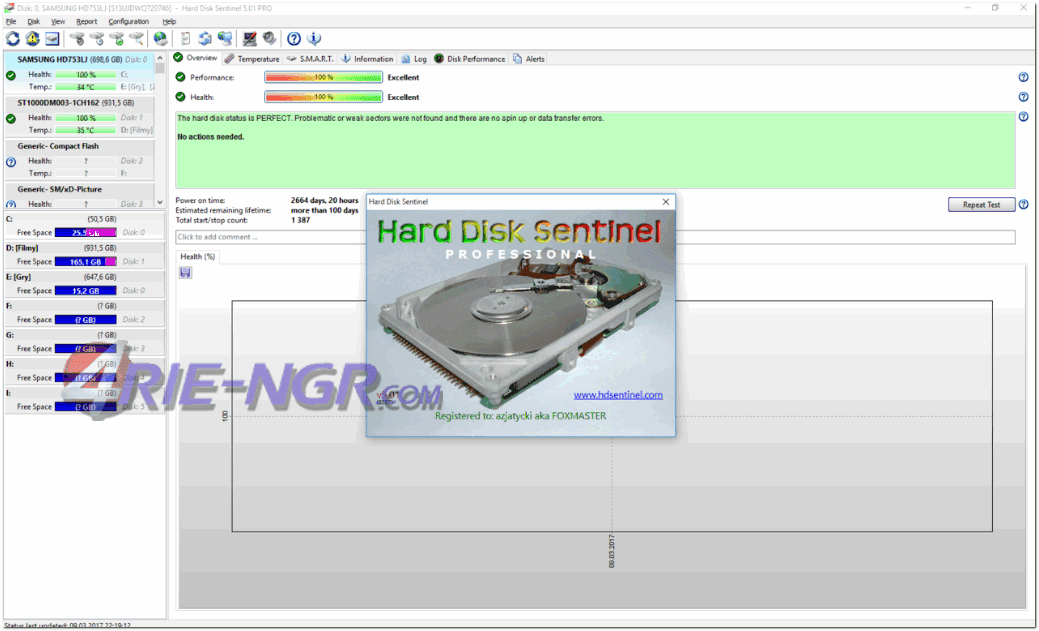The image size is (1039, 631).
Task: Click the monitor configuration toolbar icon
Action: [250, 38]
